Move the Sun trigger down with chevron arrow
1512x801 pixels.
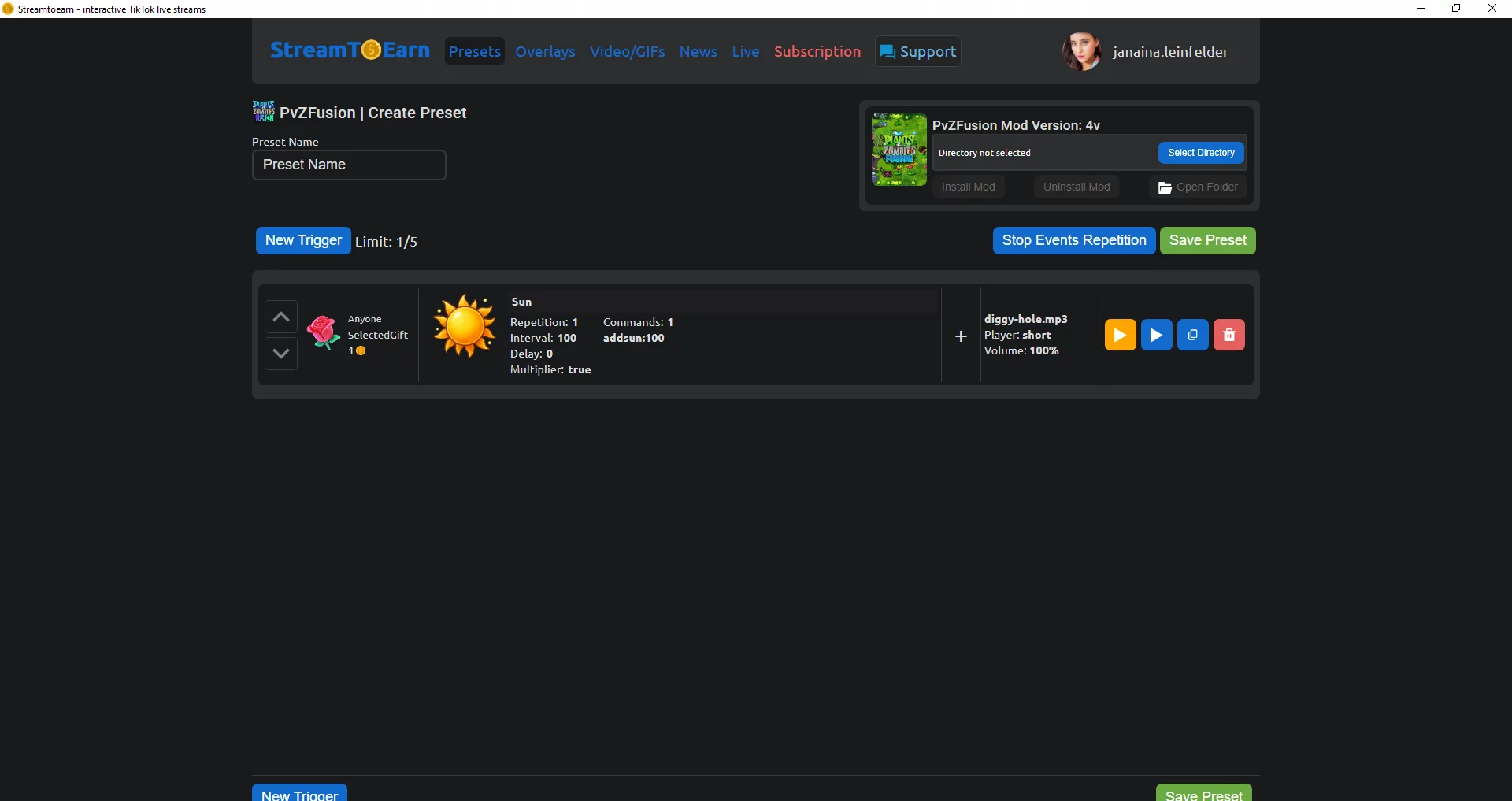281,354
